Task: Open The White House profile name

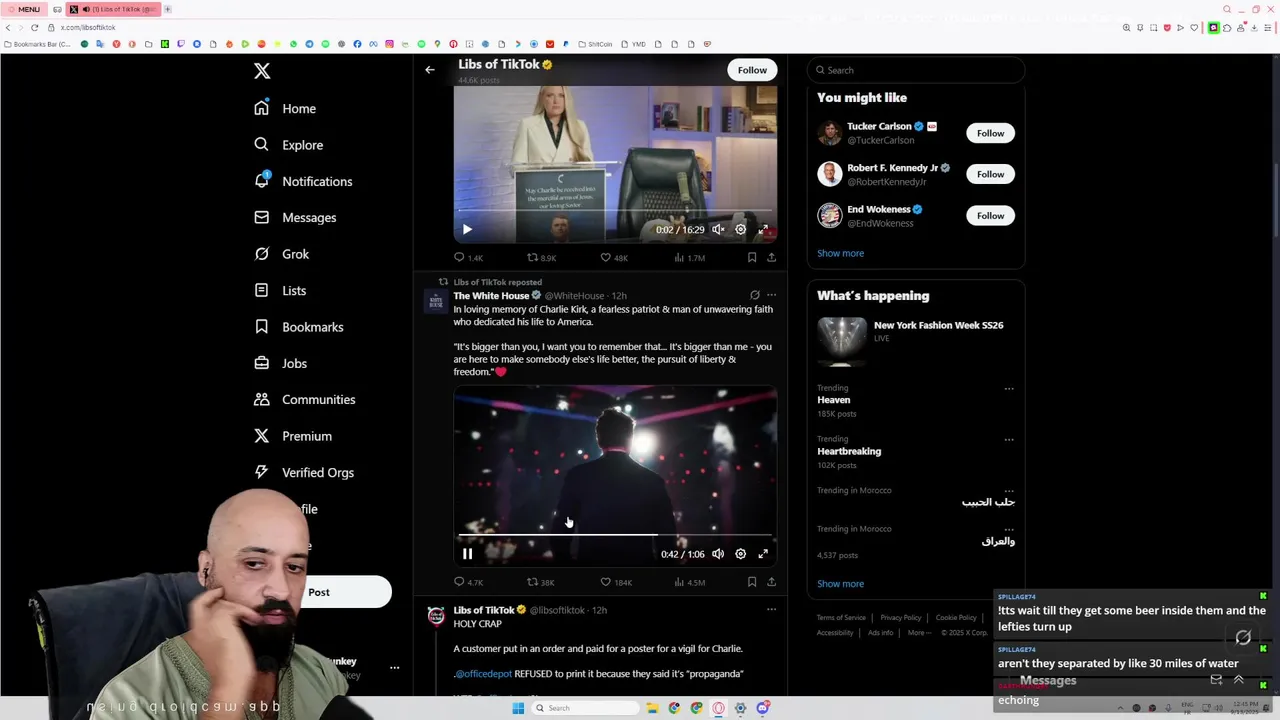Action: (491, 296)
